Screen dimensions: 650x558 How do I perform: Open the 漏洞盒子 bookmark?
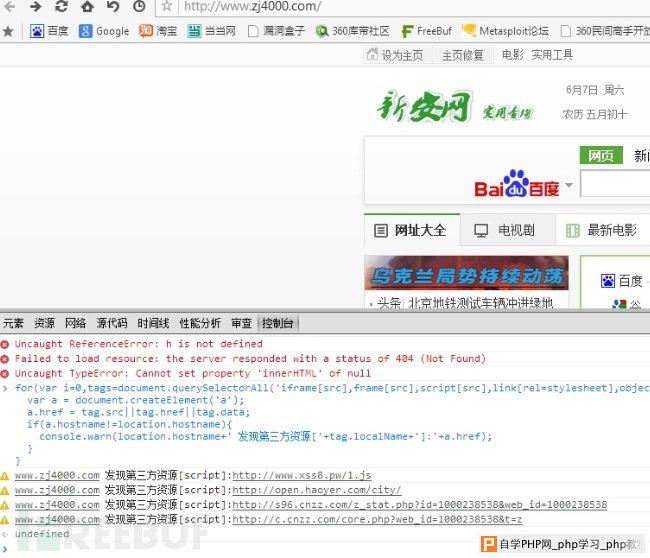pos(276,31)
